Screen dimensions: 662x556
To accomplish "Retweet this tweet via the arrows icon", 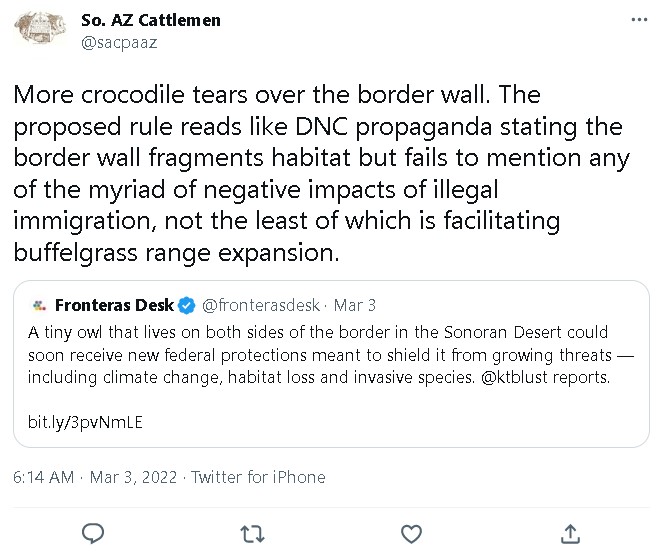I will click(x=252, y=532).
